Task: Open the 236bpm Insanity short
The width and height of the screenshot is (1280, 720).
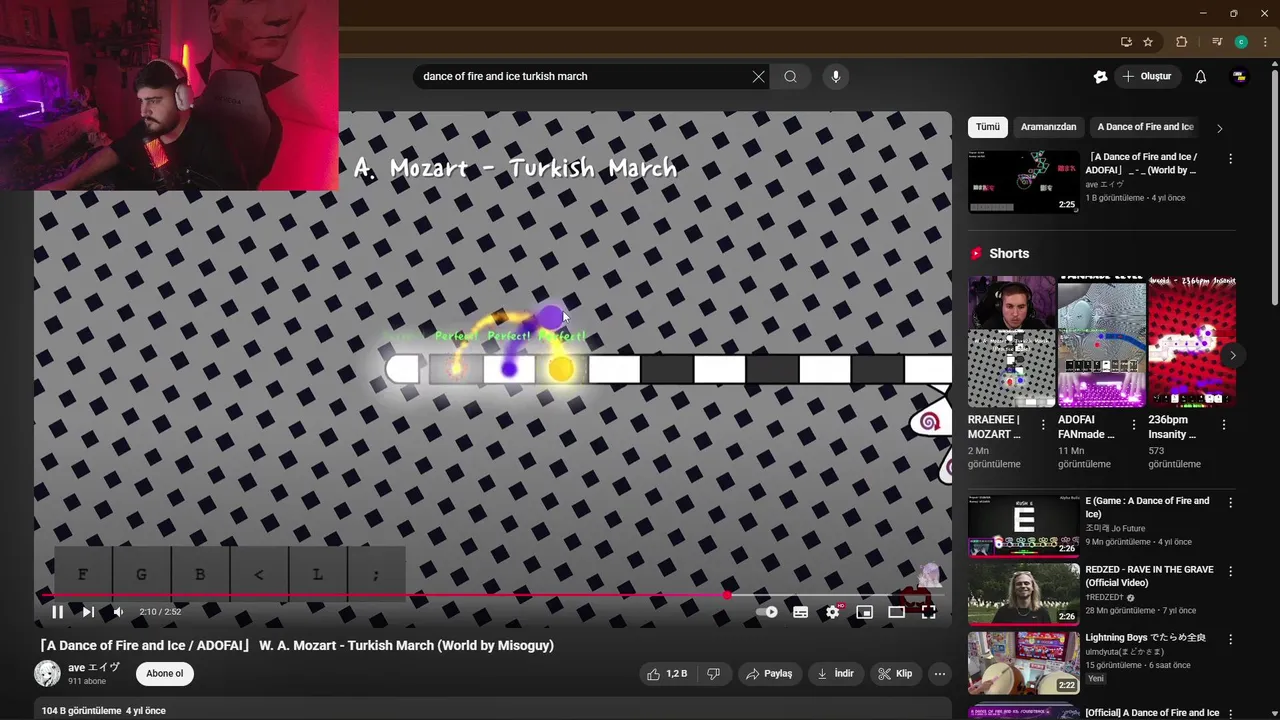Action: [x=1192, y=342]
